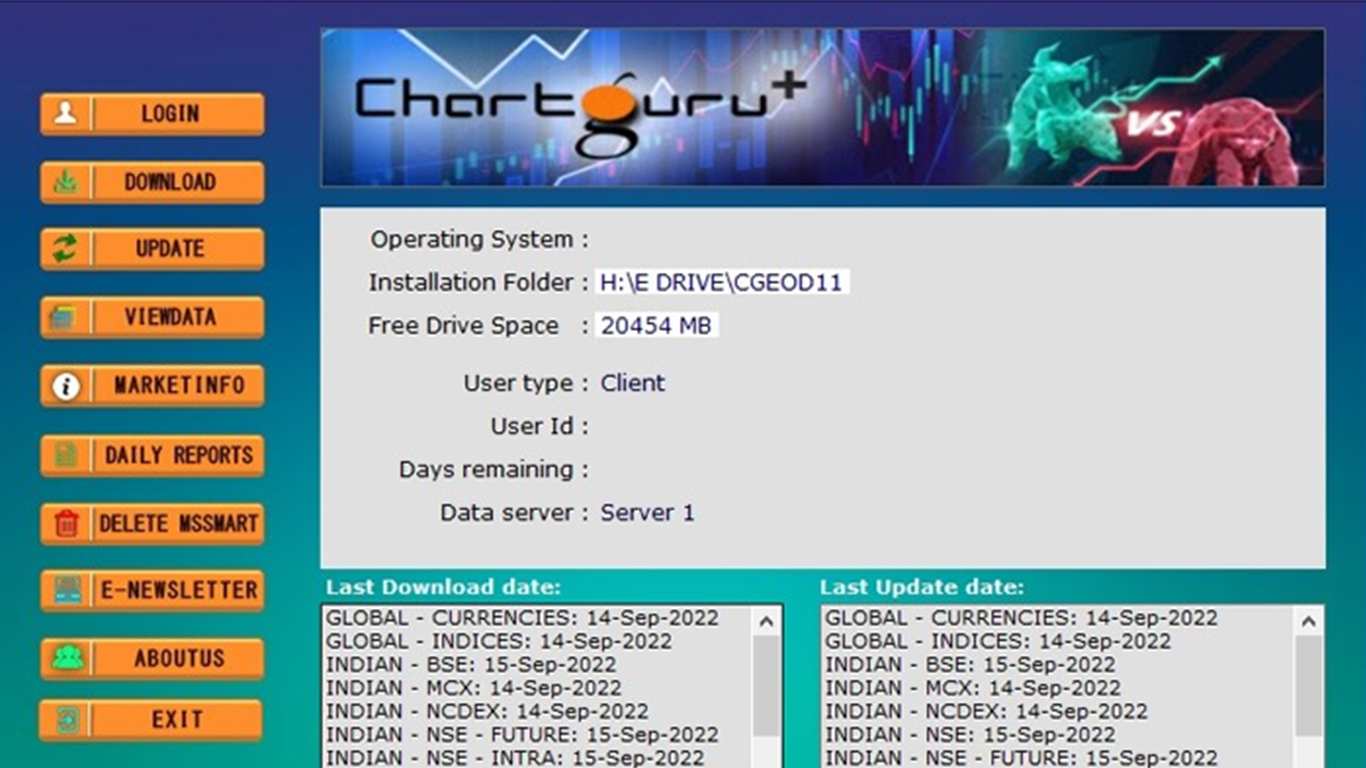Open the E-NEWSLETTER button

152,590
